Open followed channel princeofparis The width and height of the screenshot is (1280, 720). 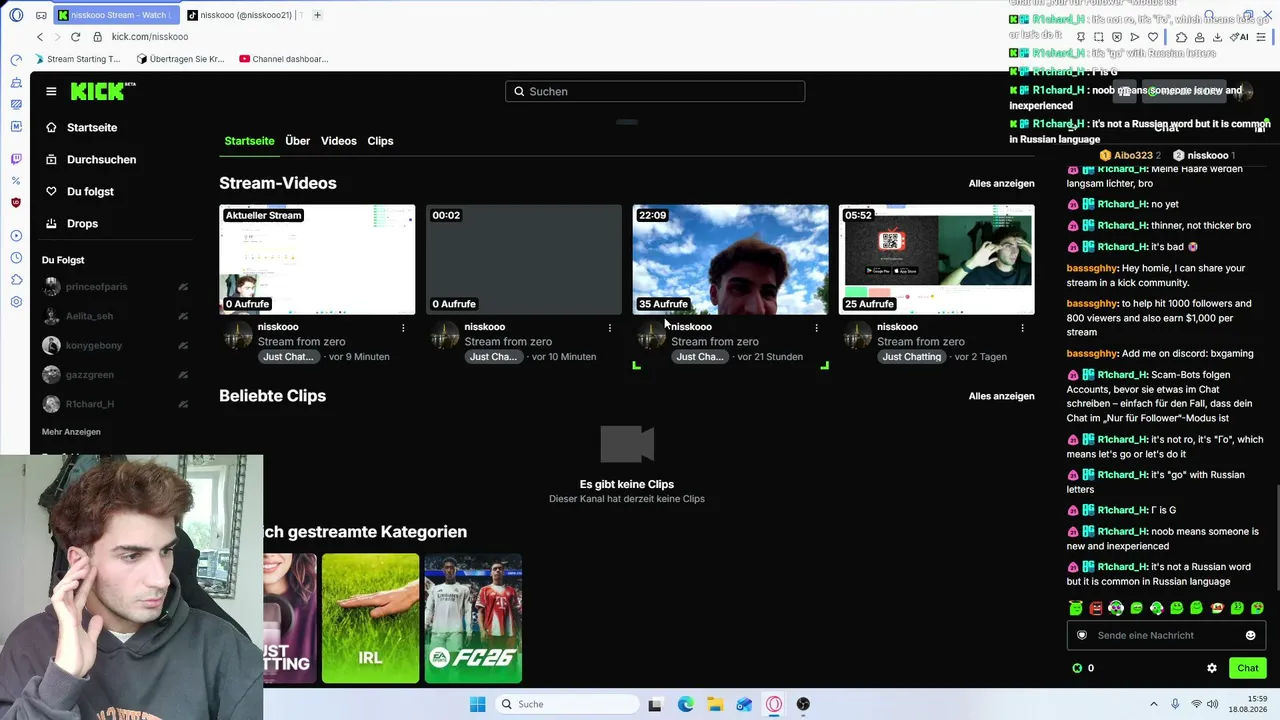[96, 287]
